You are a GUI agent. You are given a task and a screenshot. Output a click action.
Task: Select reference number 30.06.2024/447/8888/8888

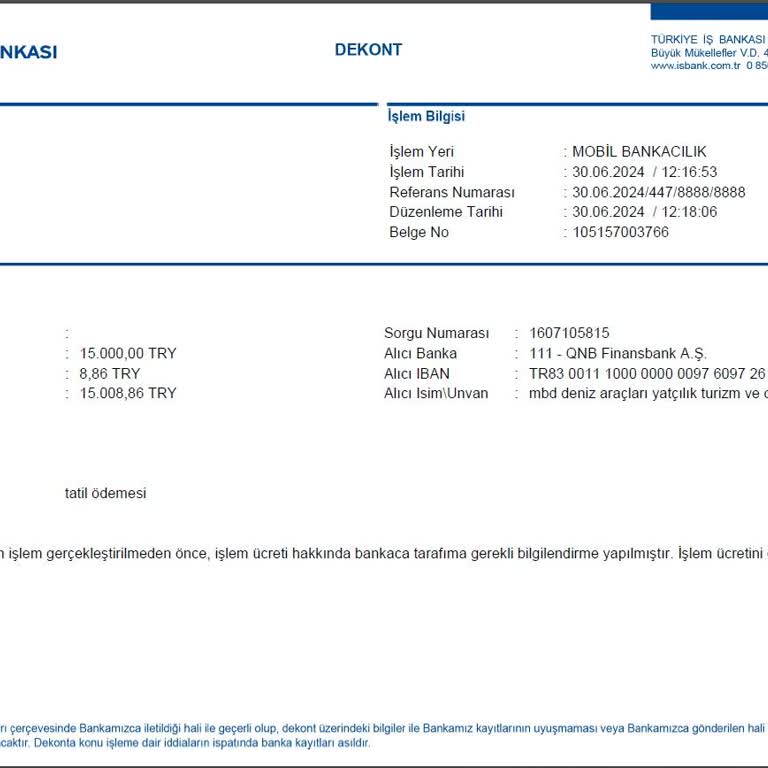point(659,192)
